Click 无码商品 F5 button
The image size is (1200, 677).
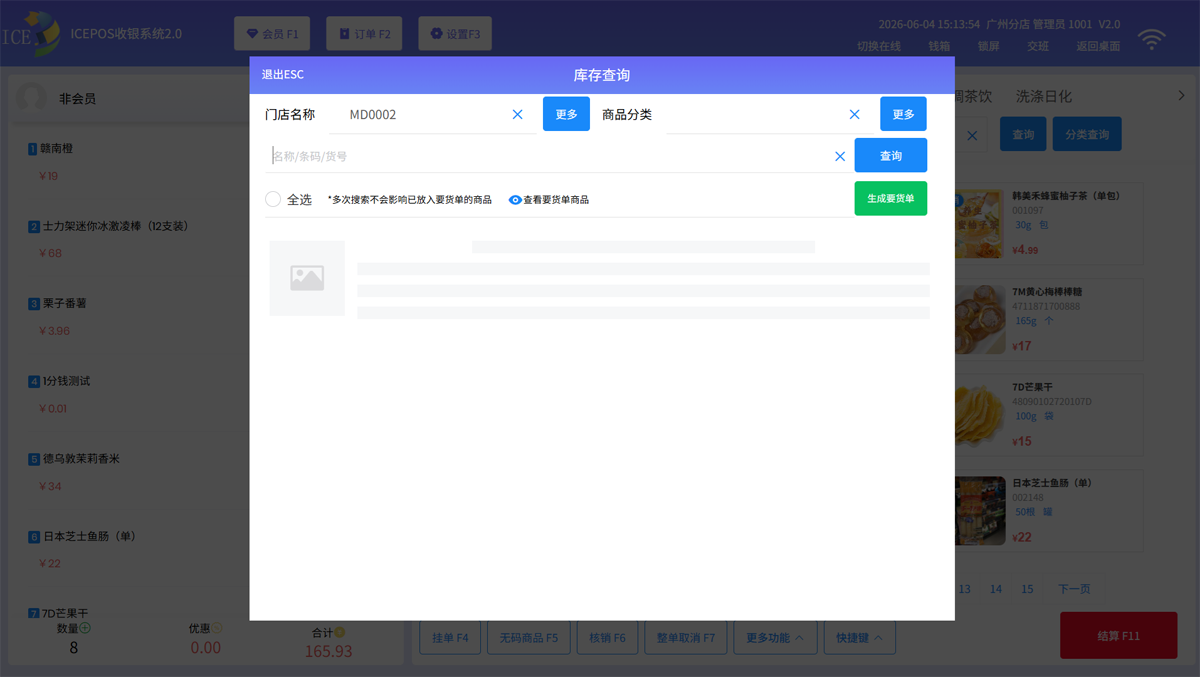tap(528, 638)
